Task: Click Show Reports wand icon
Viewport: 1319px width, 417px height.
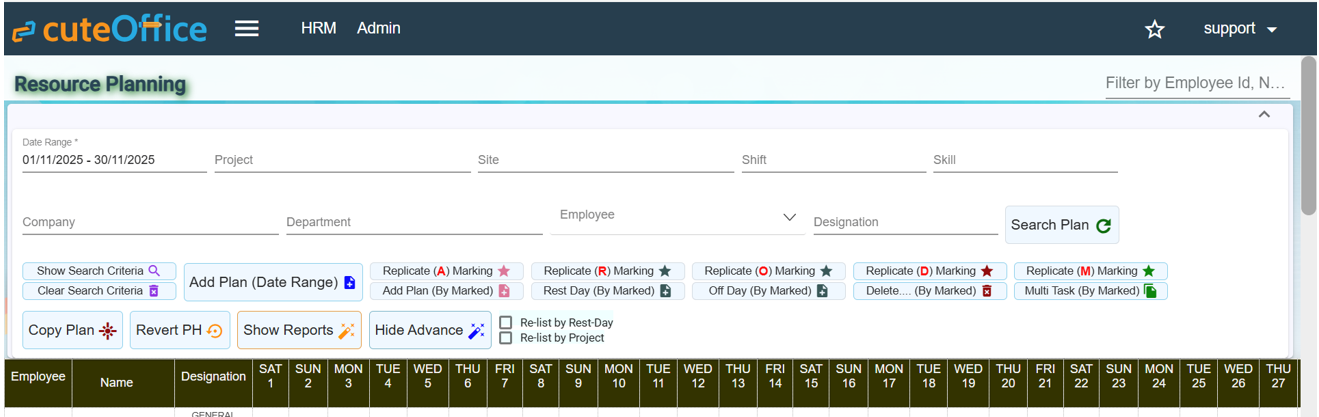Action: pos(346,330)
